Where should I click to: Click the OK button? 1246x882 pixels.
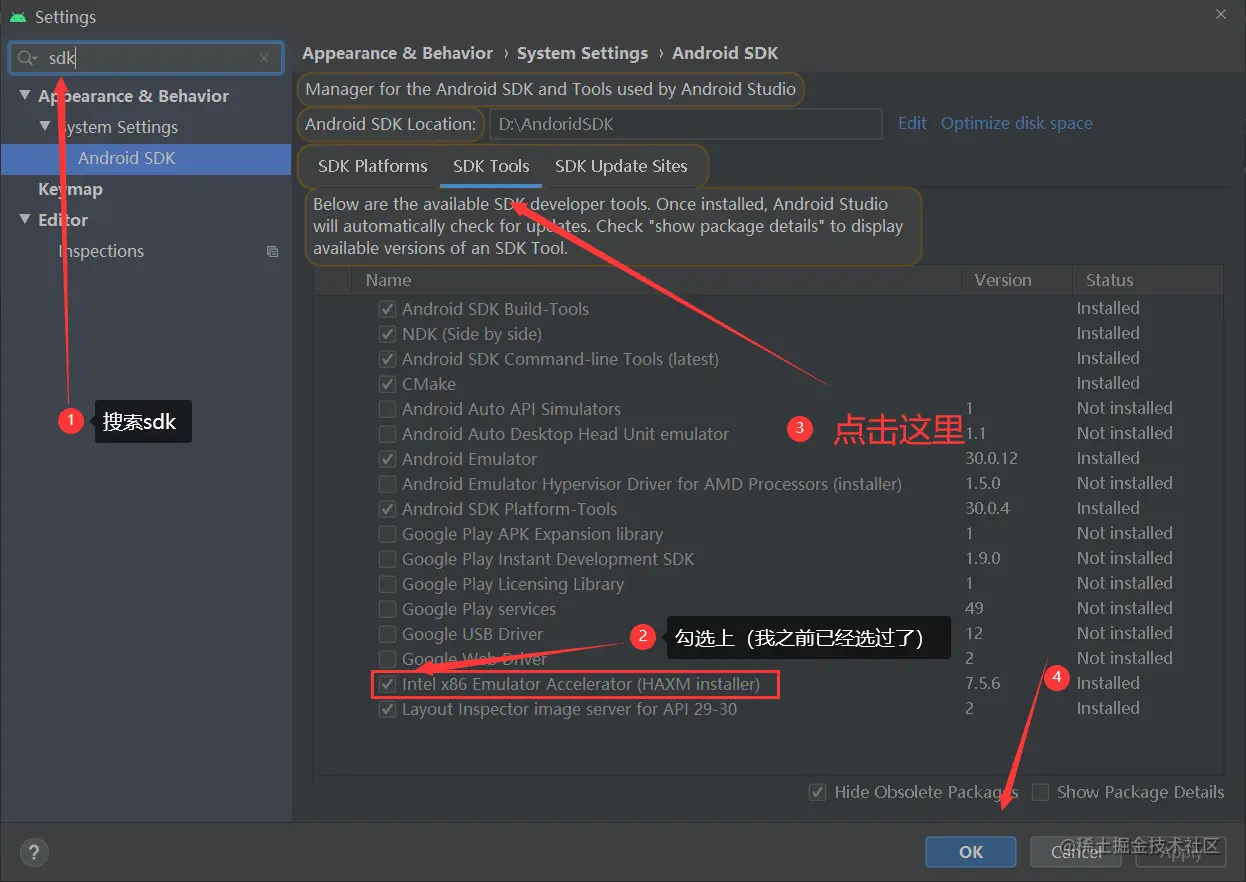pyautogui.click(x=971, y=852)
